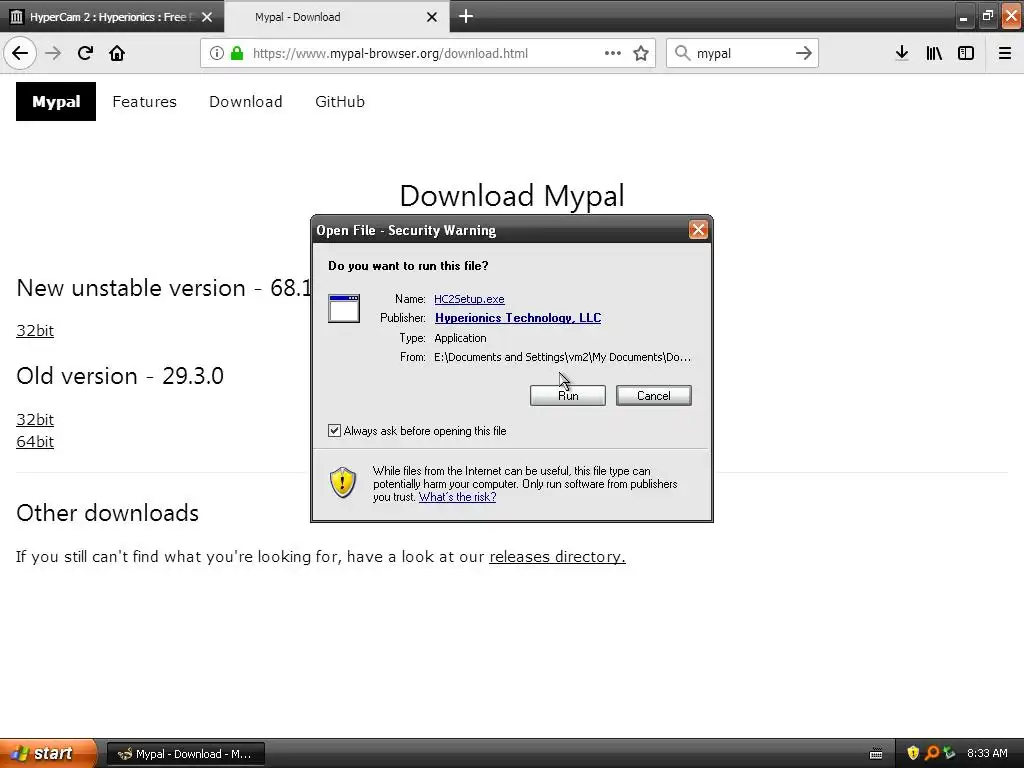This screenshot has height=768, width=1024.
Task: Run the HC2Setup.exe file
Action: pyautogui.click(x=568, y=395)
